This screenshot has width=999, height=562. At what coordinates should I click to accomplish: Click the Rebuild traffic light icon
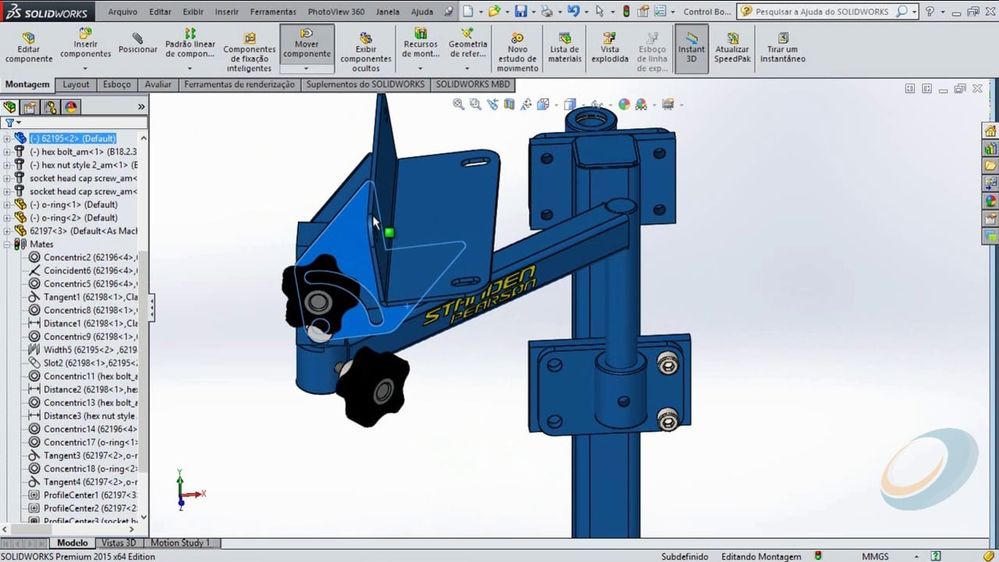point(626,11)
